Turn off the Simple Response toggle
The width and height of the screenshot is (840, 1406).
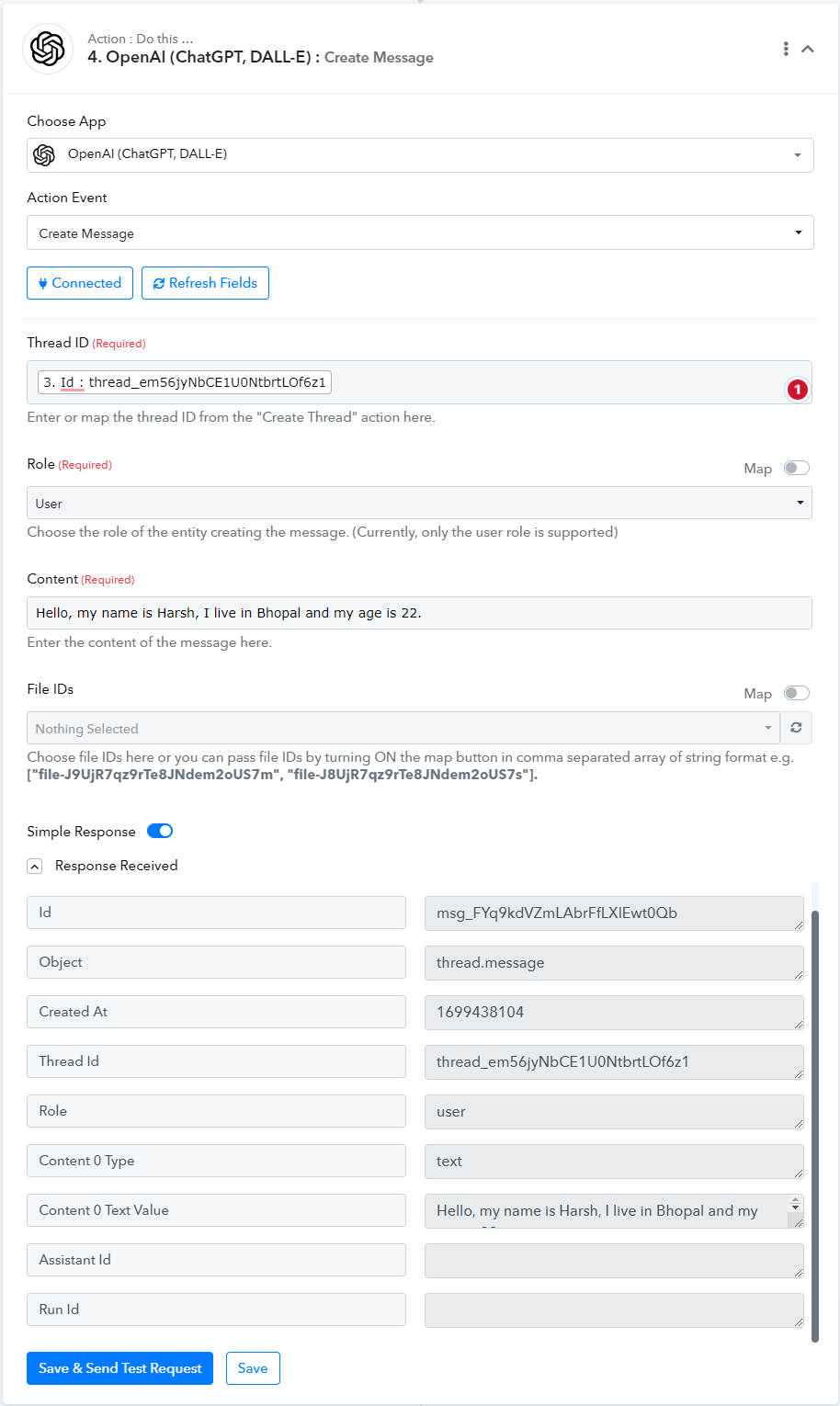click(160, 831)
